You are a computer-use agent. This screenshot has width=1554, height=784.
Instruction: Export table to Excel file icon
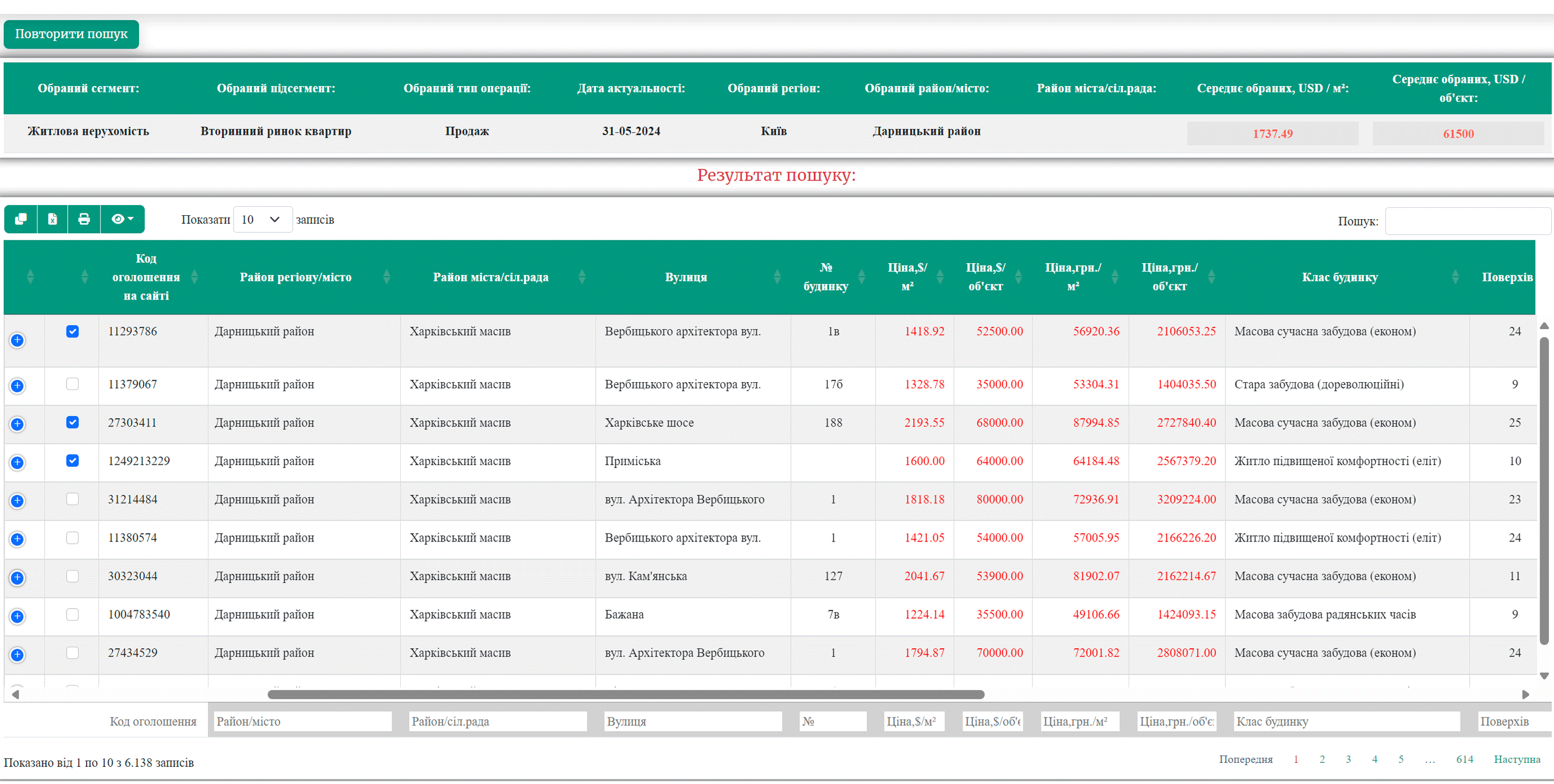pyautogui.click(x=53, y=219)
